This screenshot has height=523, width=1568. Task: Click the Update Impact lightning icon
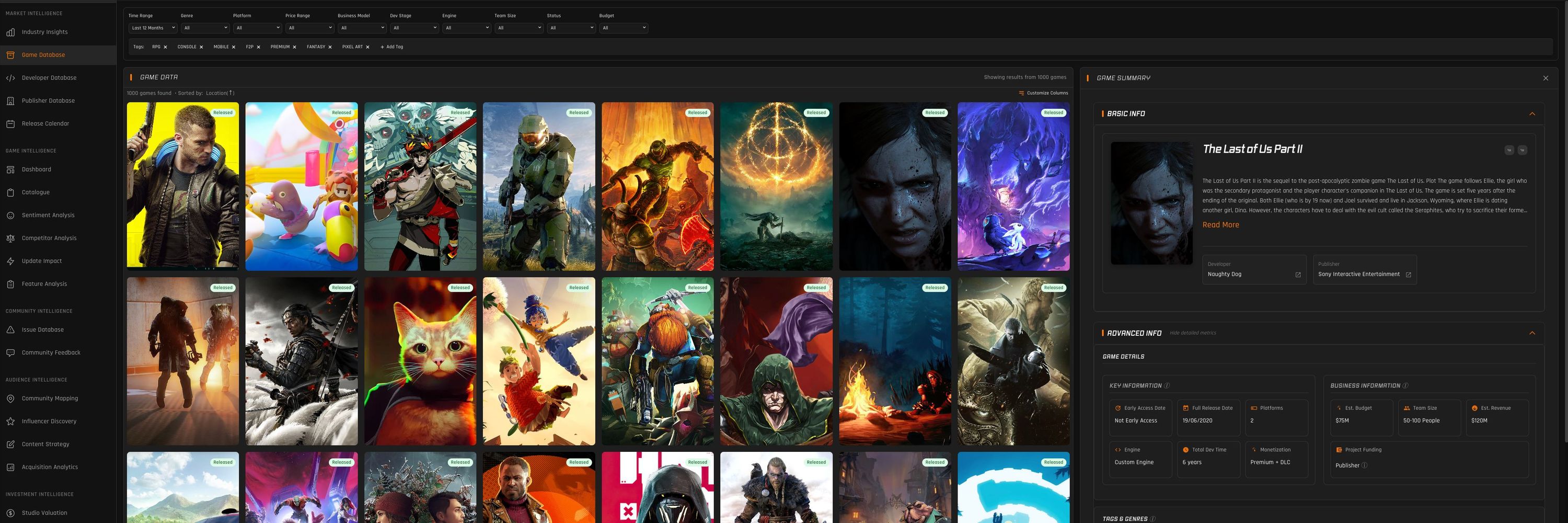pos(10,261)
